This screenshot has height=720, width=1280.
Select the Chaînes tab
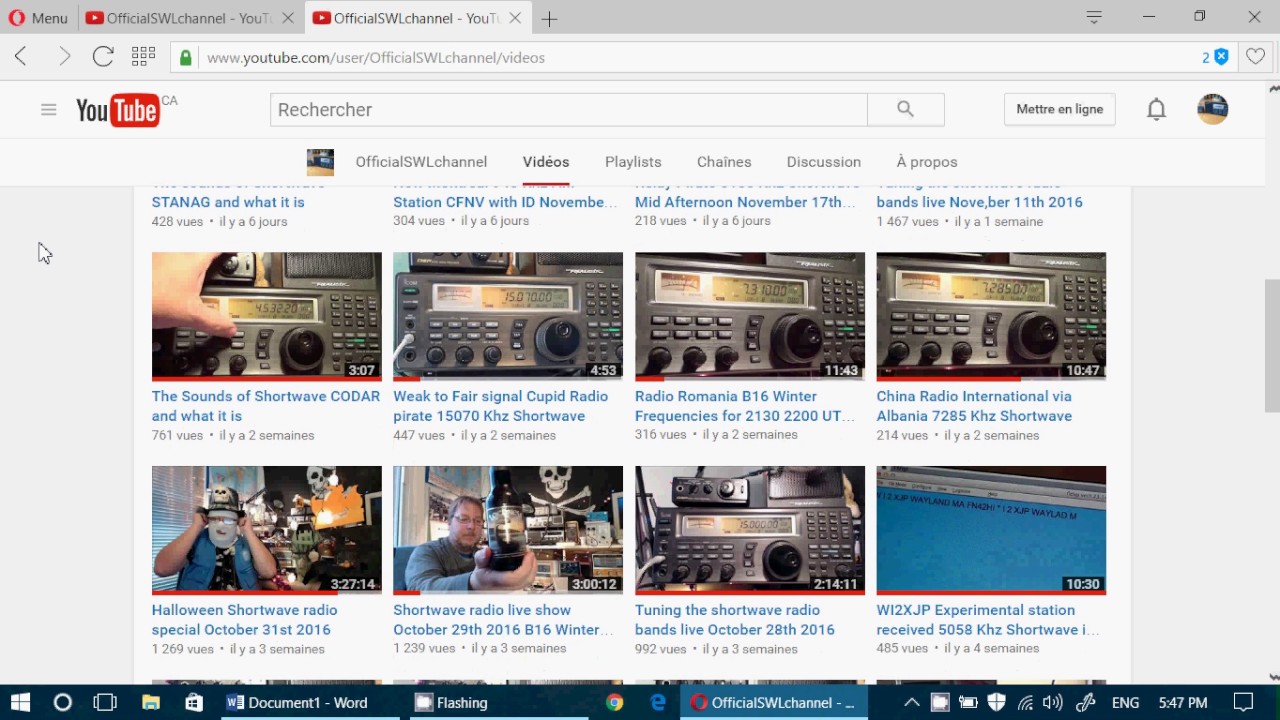(724, 162)
